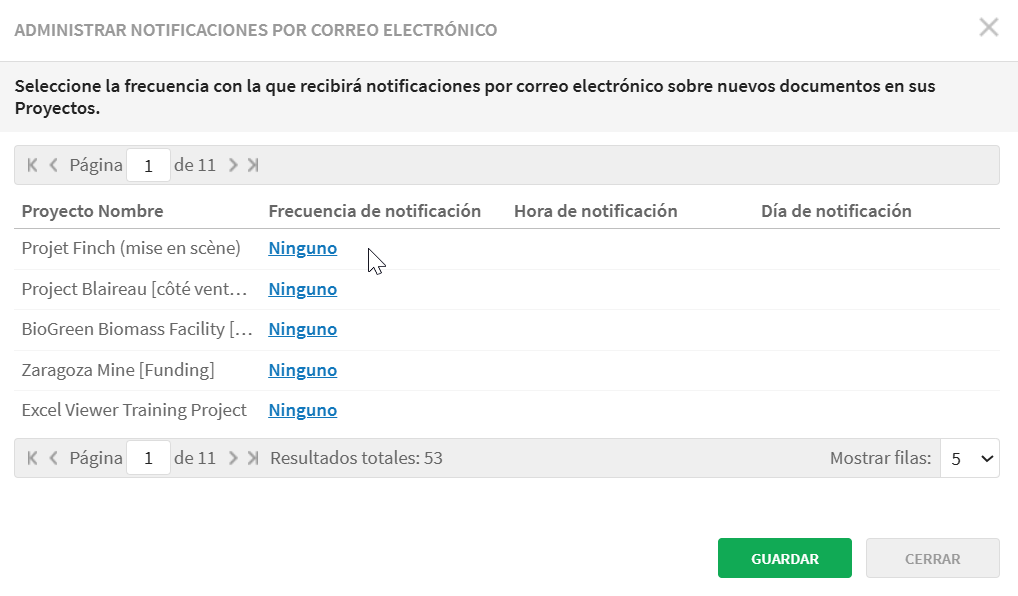Jump to last page in bottom pager
This screenshot has width=1018, height=596.
tap(253, 458)
